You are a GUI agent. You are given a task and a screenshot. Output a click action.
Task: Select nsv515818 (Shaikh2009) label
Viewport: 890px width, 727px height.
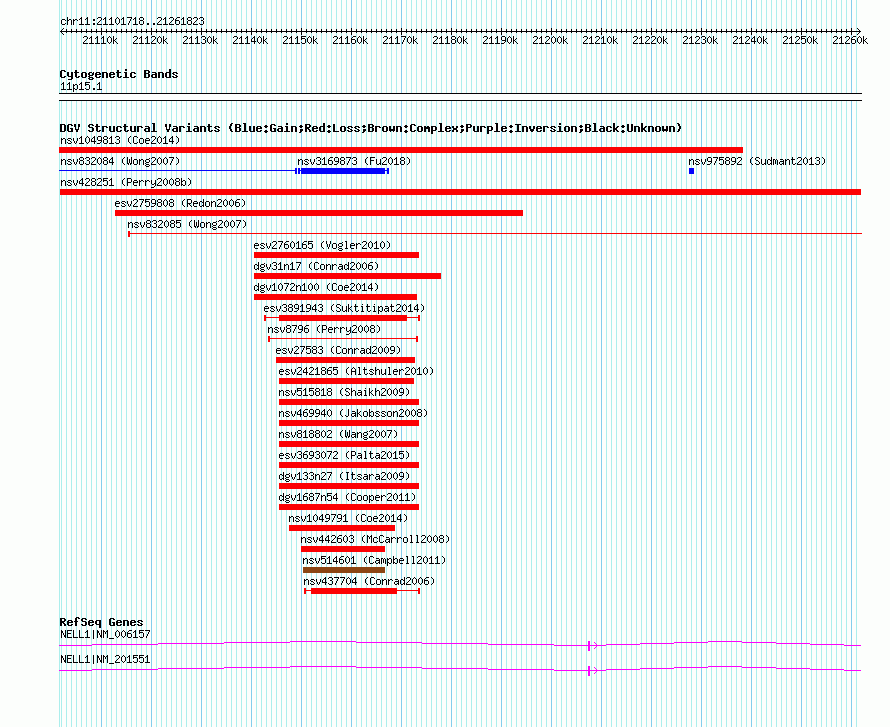[344, 392]
